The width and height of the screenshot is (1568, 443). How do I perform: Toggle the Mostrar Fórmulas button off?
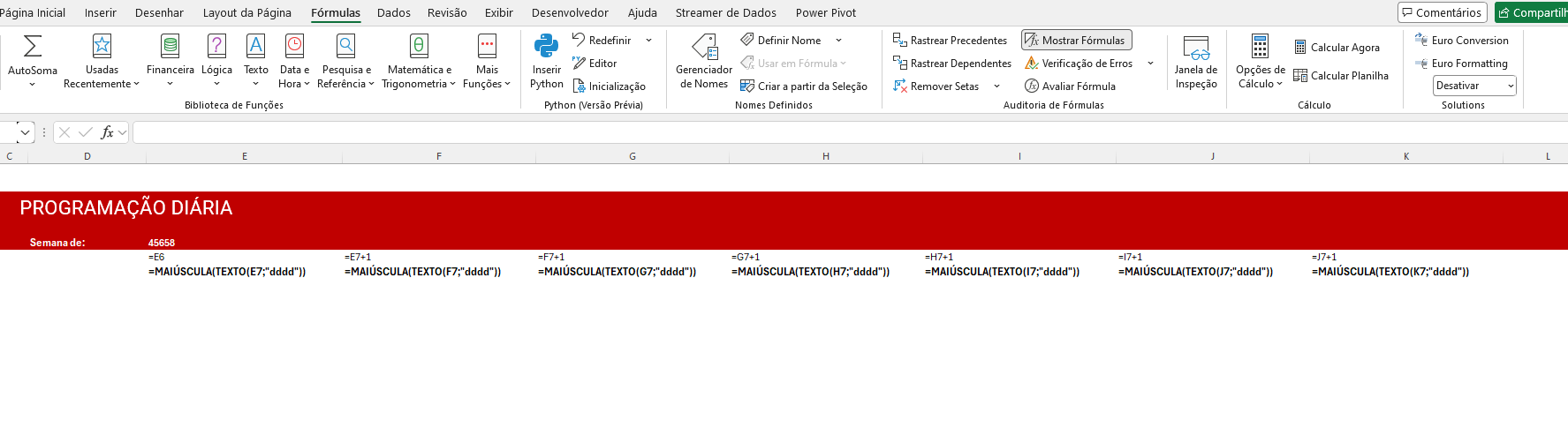(1076, 41)
